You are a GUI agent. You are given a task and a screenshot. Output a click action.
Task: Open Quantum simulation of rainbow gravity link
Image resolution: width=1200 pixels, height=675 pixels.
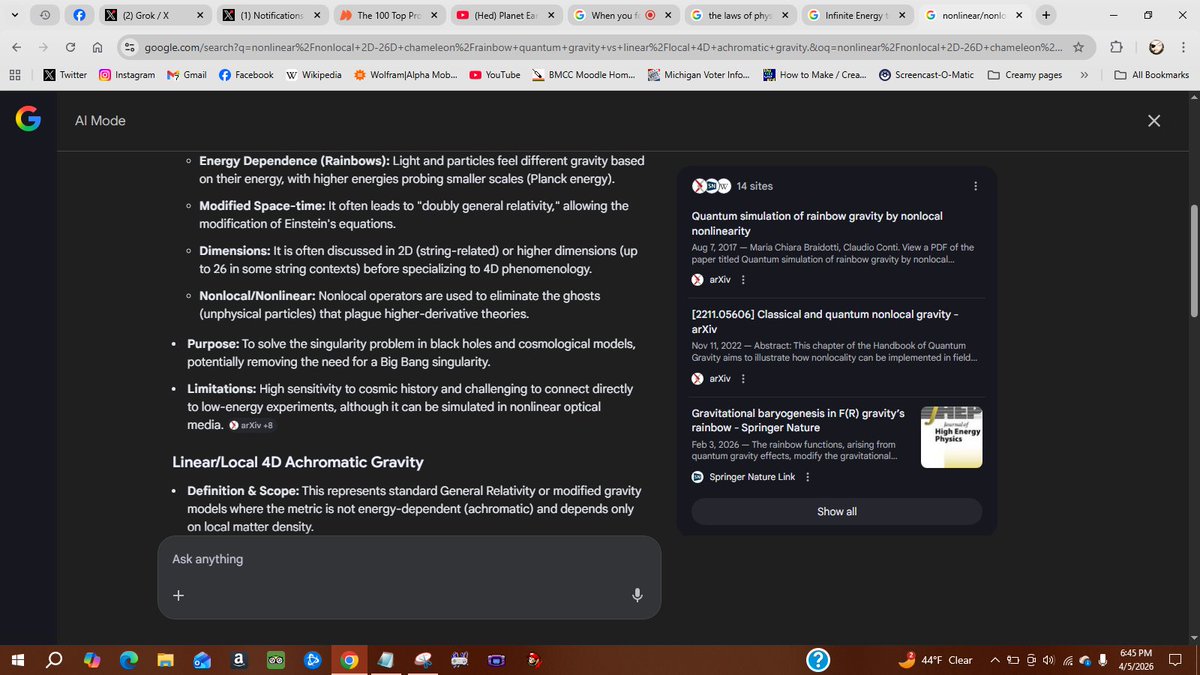(817, 223)
